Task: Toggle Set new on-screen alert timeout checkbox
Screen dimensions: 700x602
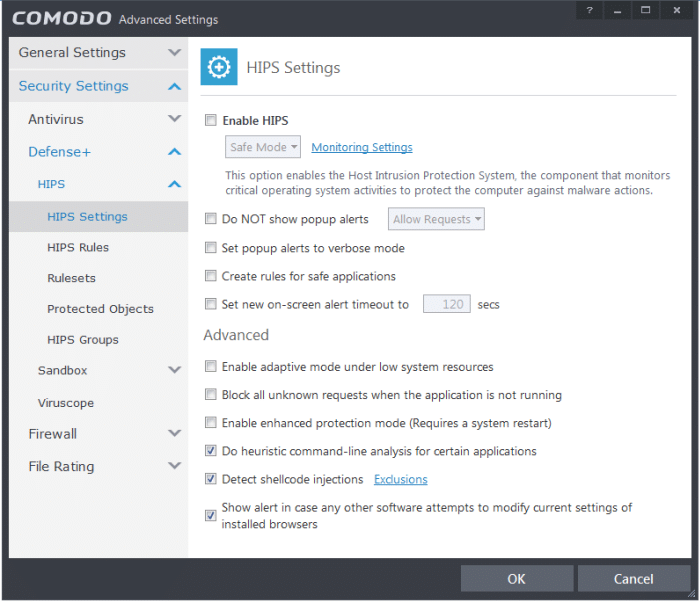Action: point(211,304)
